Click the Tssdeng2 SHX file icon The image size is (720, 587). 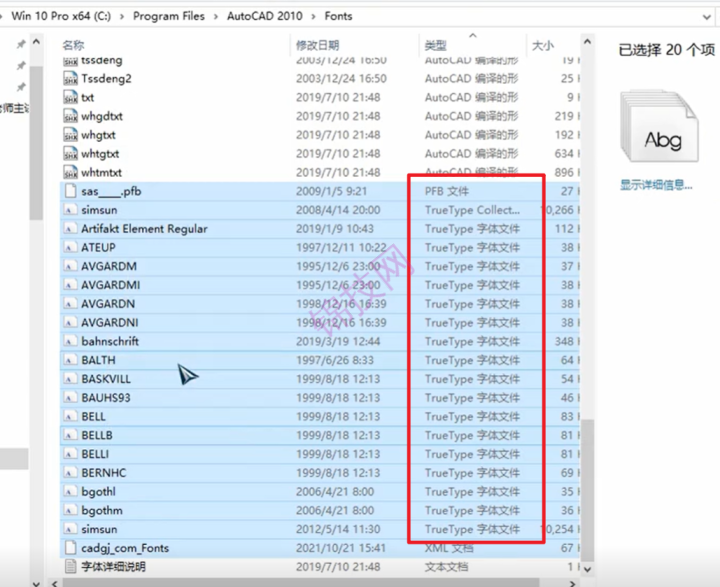point(70,79)
